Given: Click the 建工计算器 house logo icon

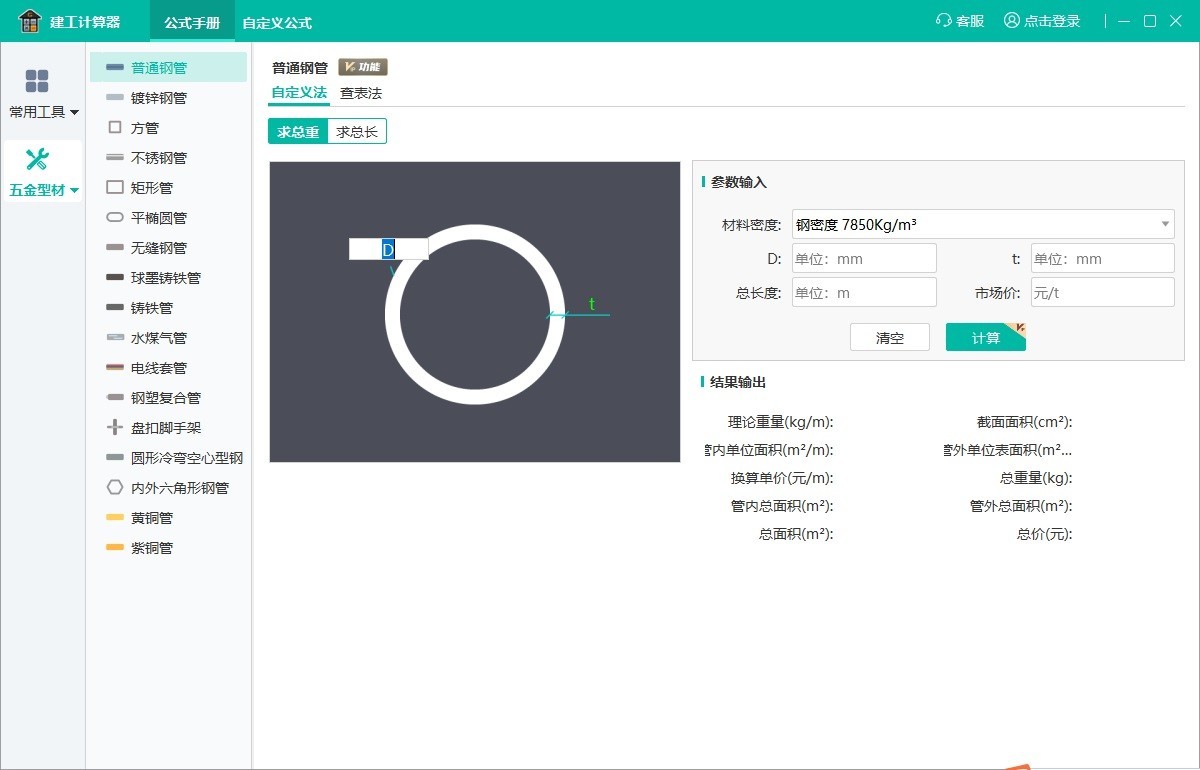Looking at the screenshot, I should 30,21.
